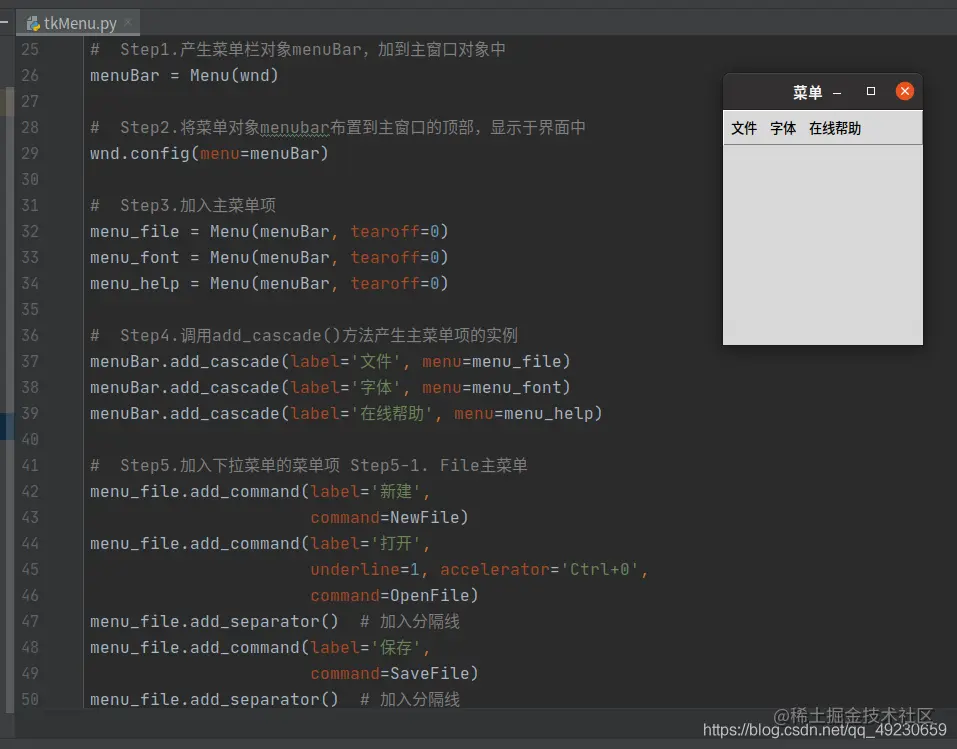Image resolution: width=957 pixels, height=749 pixels.
Task: Click the Step4 comment line in the code
Action: tap(300, 335)
